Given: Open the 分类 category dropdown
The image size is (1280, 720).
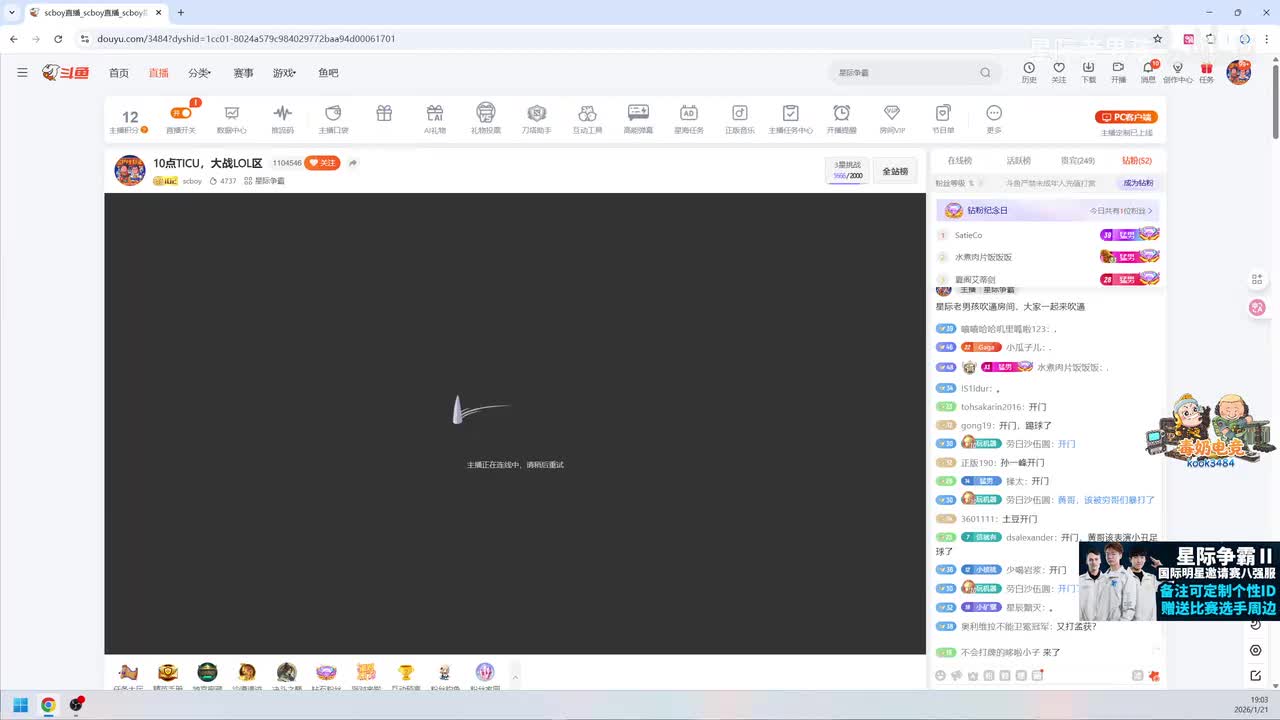Looking at the screenshot, I should click(199, 73).
